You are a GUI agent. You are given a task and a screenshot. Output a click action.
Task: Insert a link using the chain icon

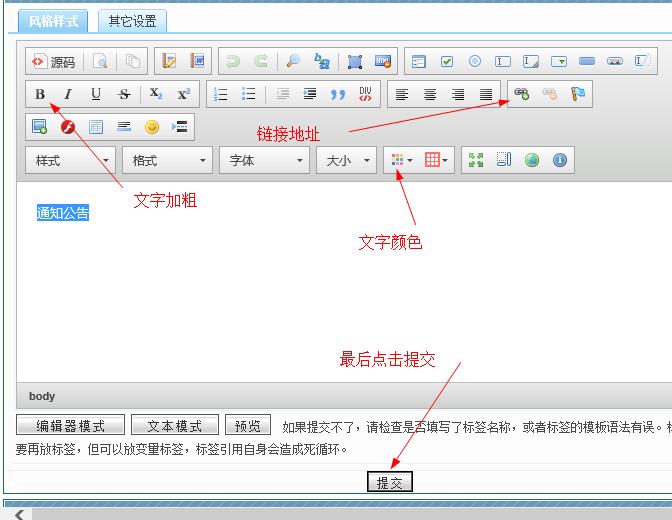click(521, 94)
